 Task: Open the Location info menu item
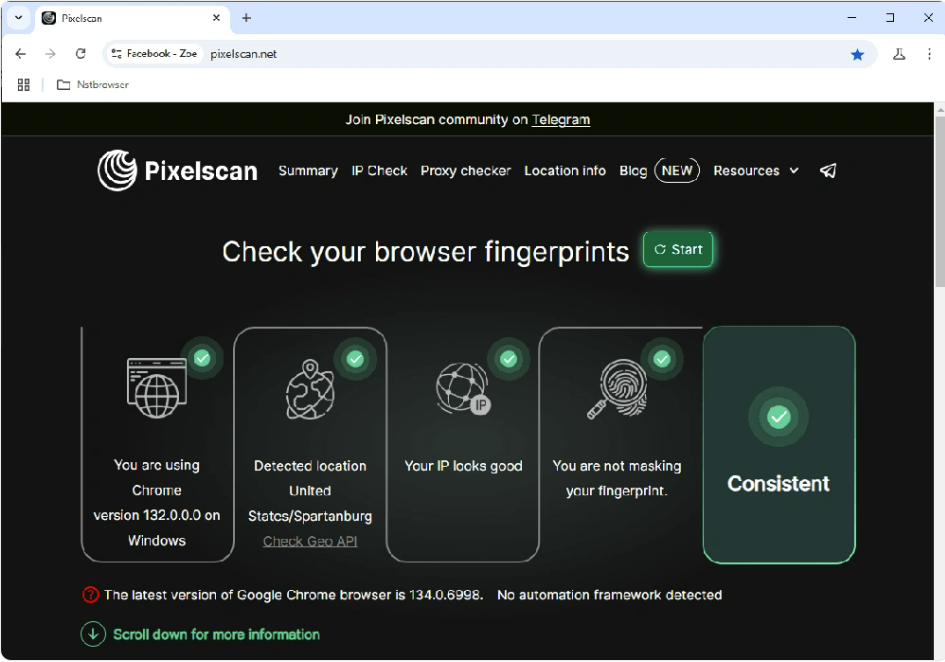coord(565,171)
